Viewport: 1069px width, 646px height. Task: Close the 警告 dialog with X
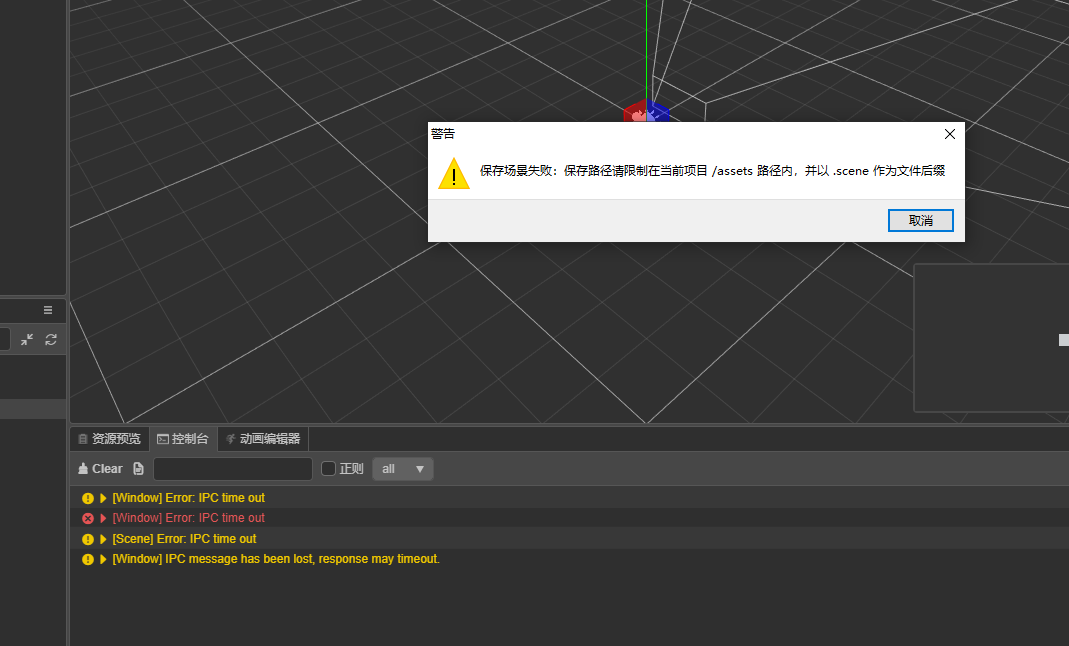tap(950, 134)
